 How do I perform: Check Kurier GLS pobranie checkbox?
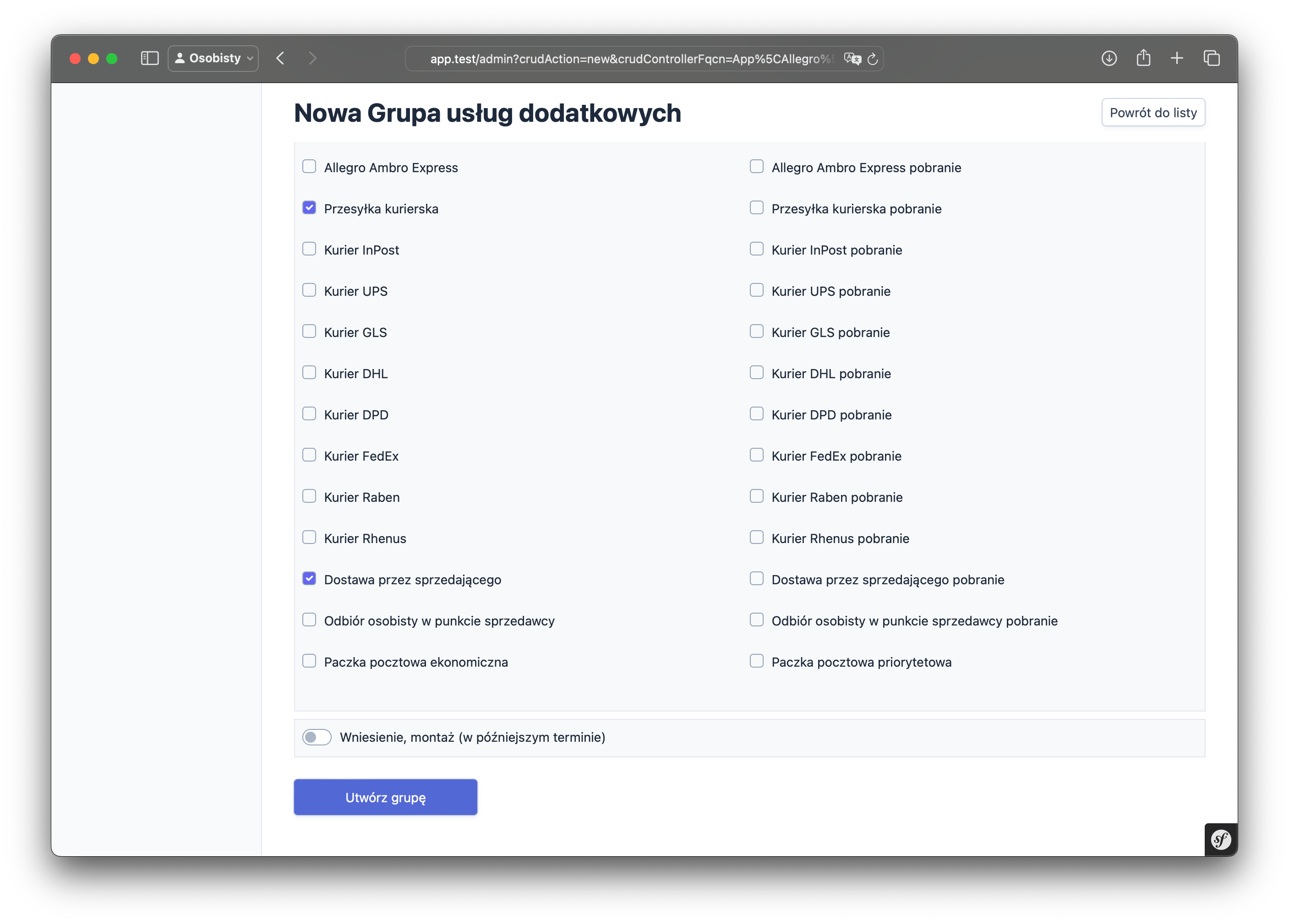coord(756,332)
